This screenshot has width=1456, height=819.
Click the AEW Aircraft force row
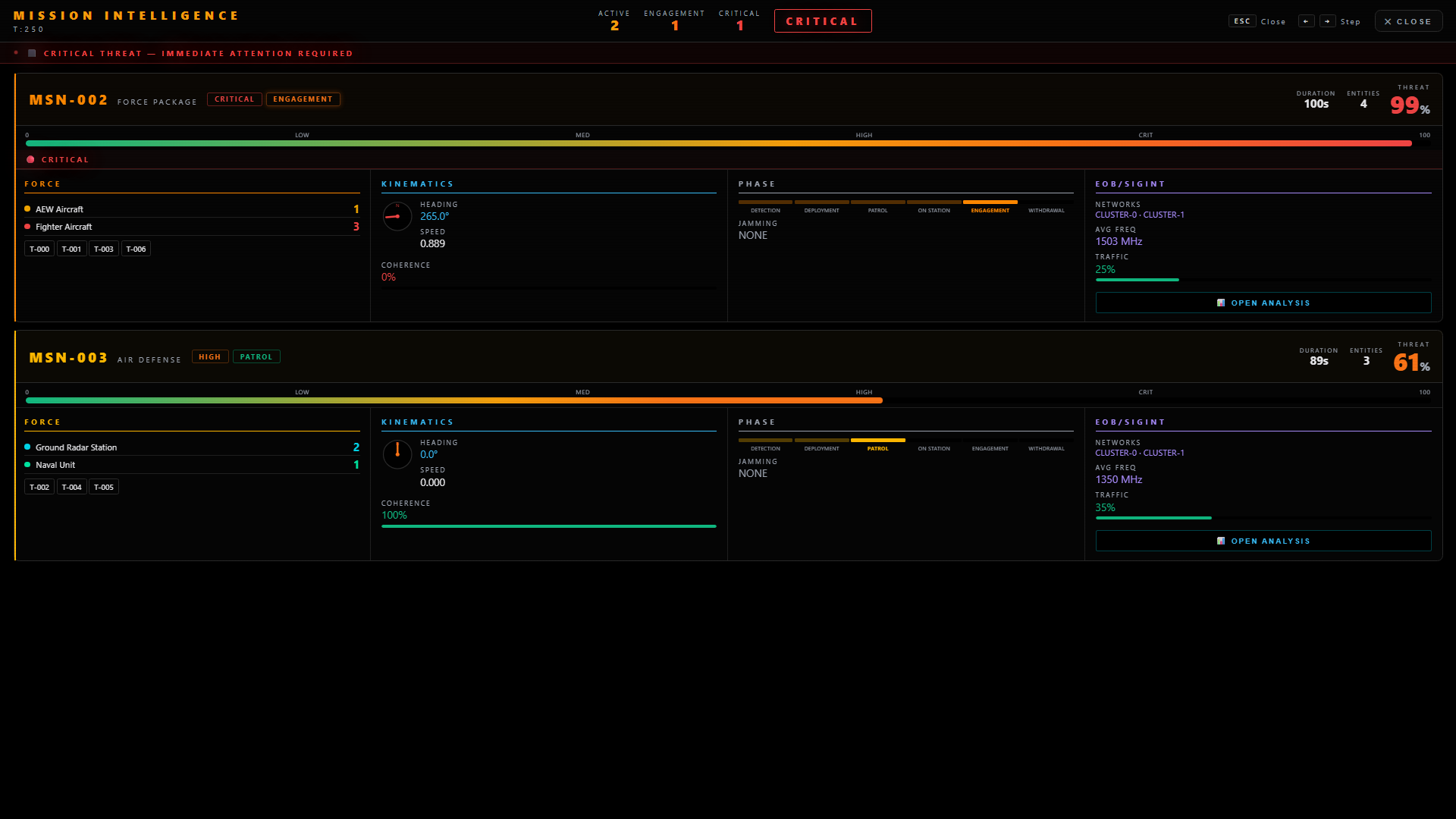coord(192,209)
